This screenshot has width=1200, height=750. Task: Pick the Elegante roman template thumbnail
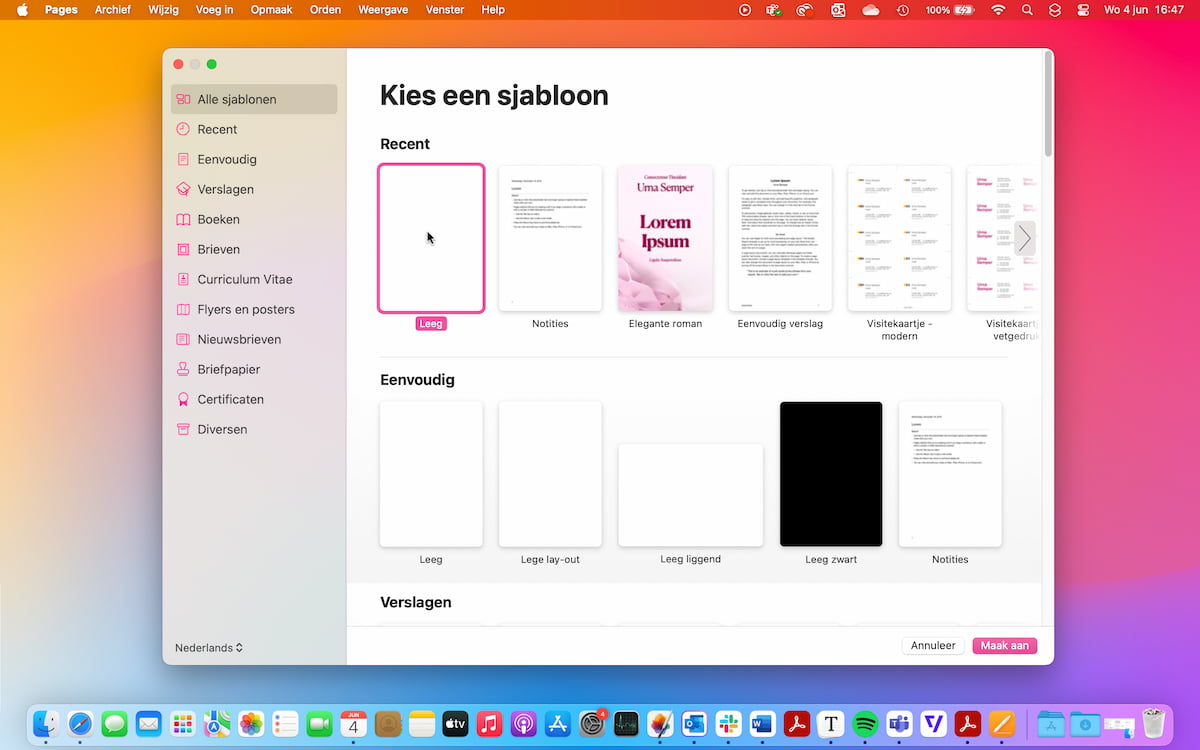(x=665, y=238)
